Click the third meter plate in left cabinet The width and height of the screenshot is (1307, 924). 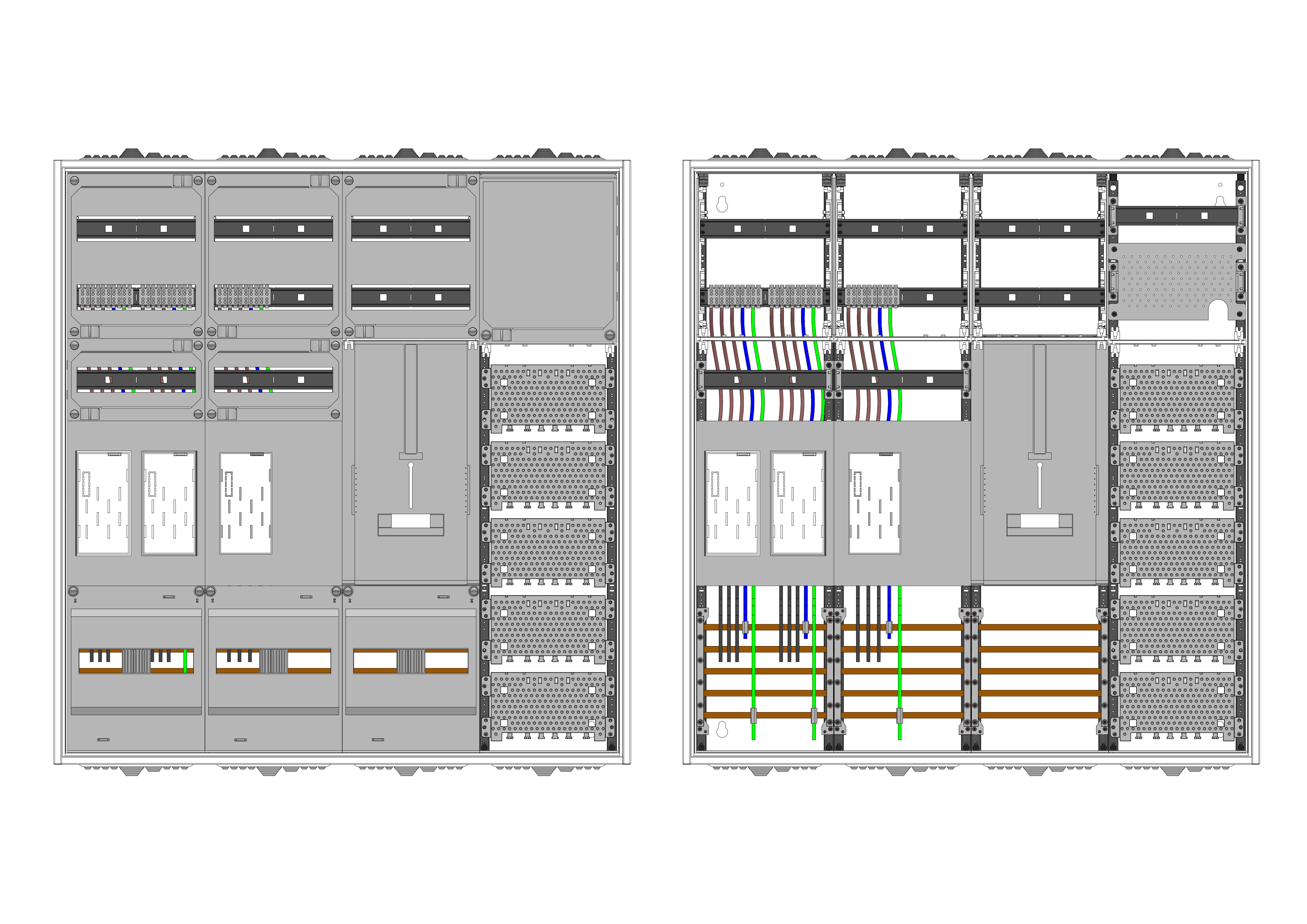point(245,503)
